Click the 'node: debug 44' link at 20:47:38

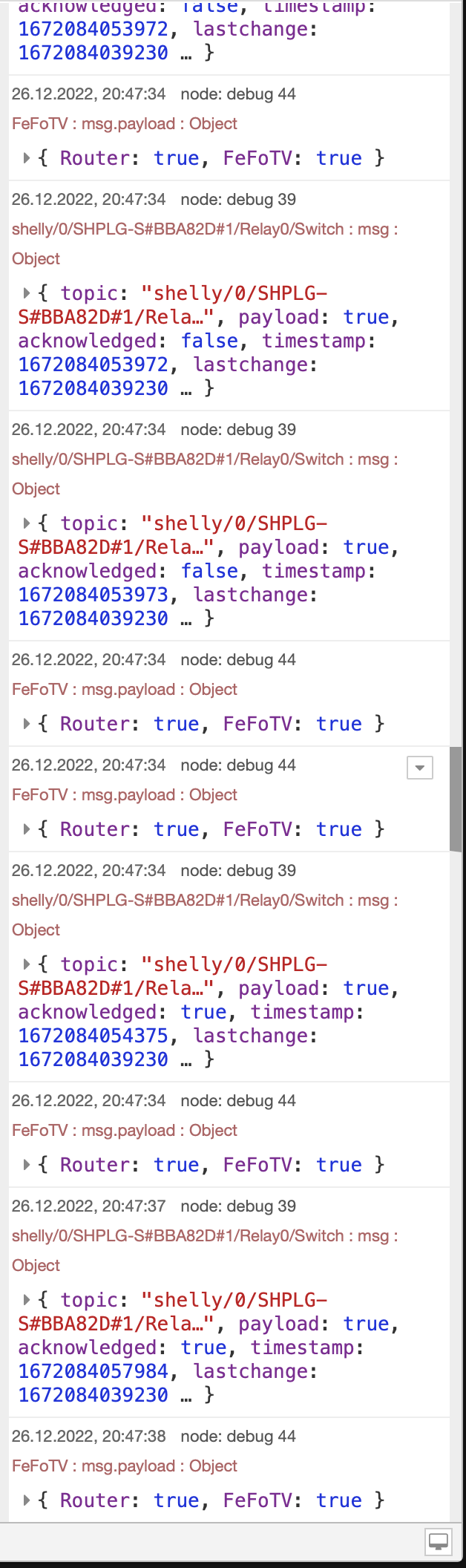point(238,1436)
